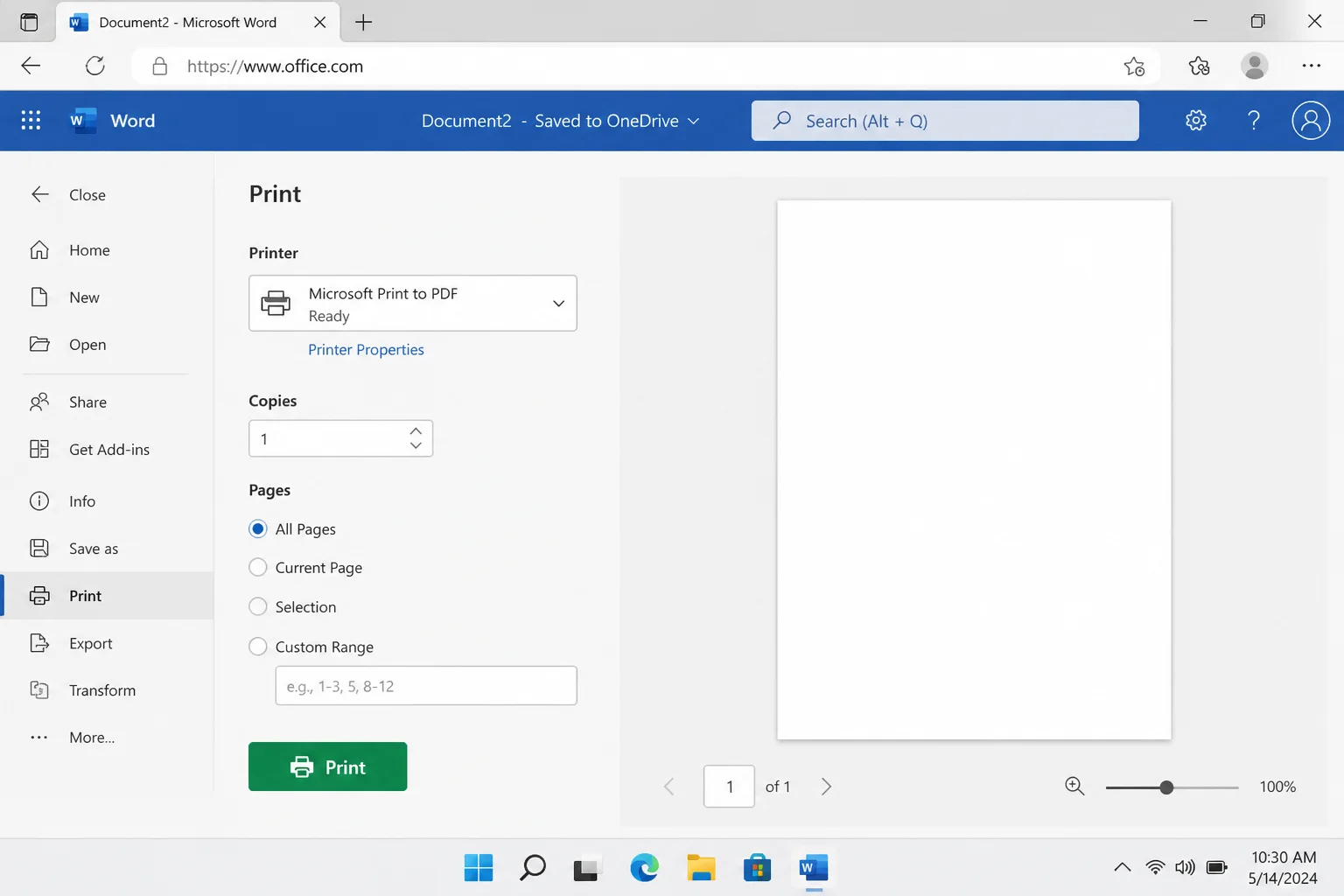Open the help question mark icon
1344x896 pixels.
[1254, 121]
